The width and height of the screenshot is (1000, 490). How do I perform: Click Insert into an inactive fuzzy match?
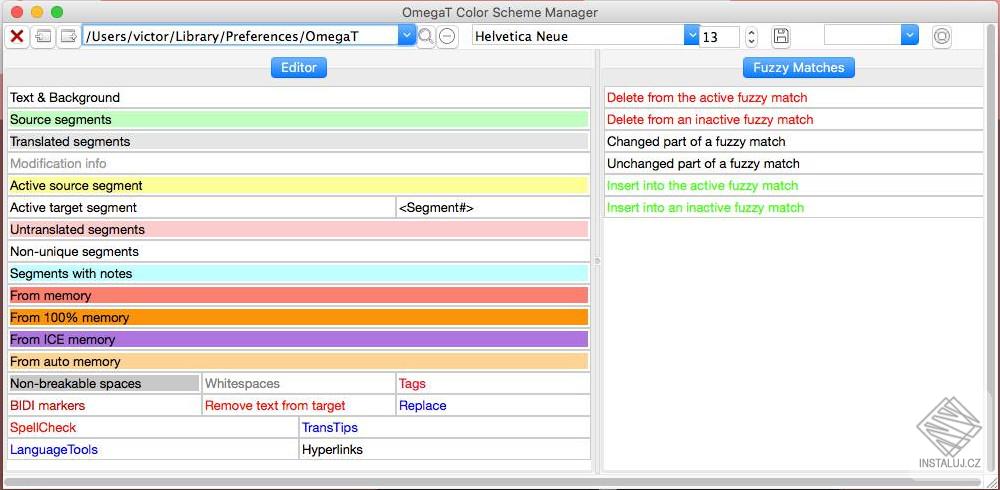(x=793, y=207)
